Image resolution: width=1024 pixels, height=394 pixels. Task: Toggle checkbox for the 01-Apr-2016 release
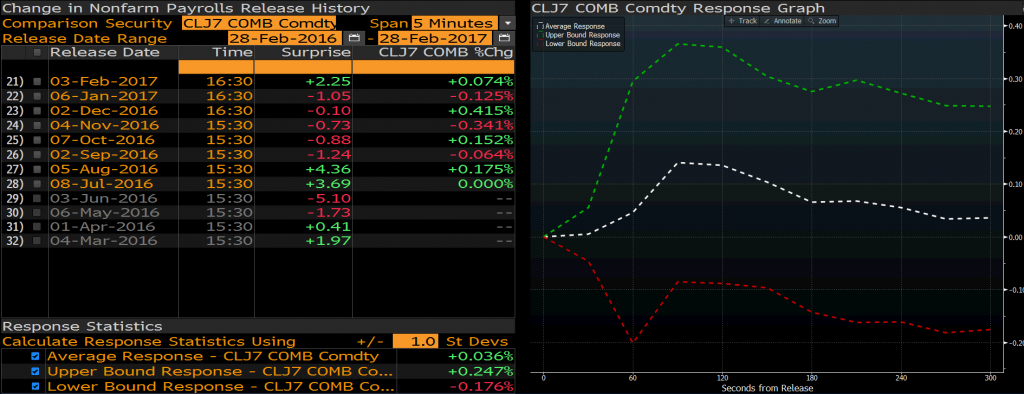click(x=37, y=227)
